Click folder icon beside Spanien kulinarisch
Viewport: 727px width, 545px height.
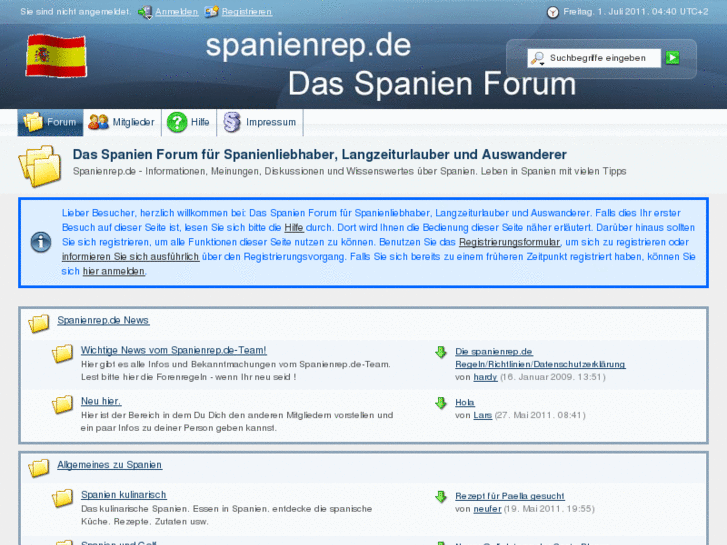62,498
